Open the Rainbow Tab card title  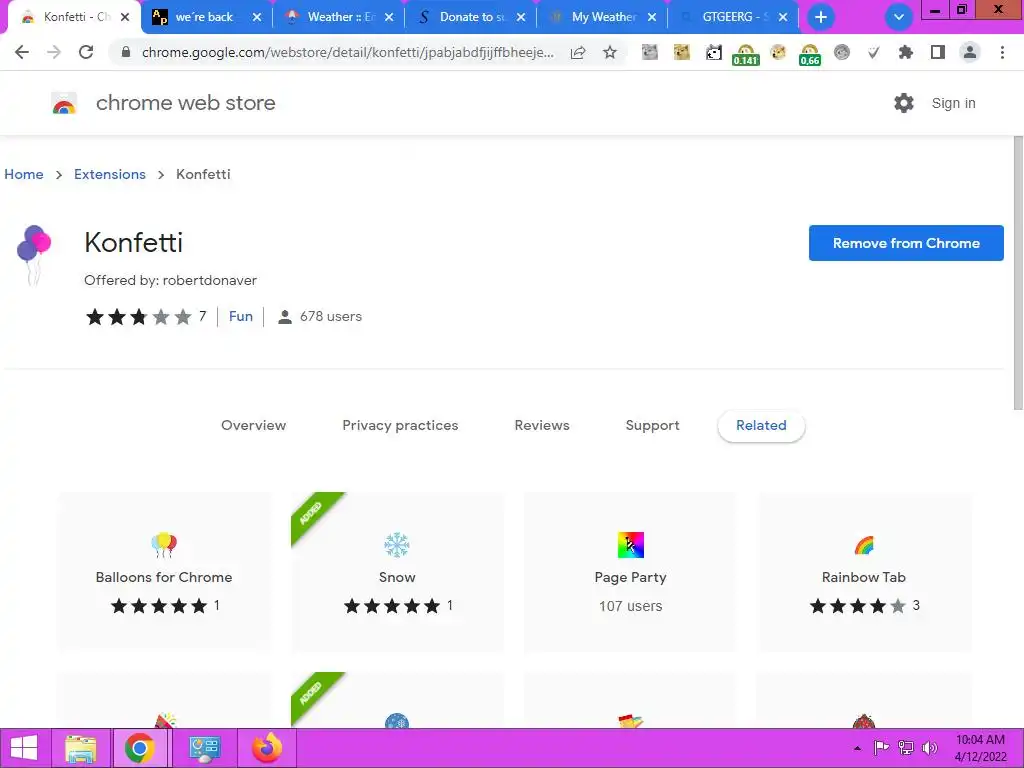pos(863,577)
